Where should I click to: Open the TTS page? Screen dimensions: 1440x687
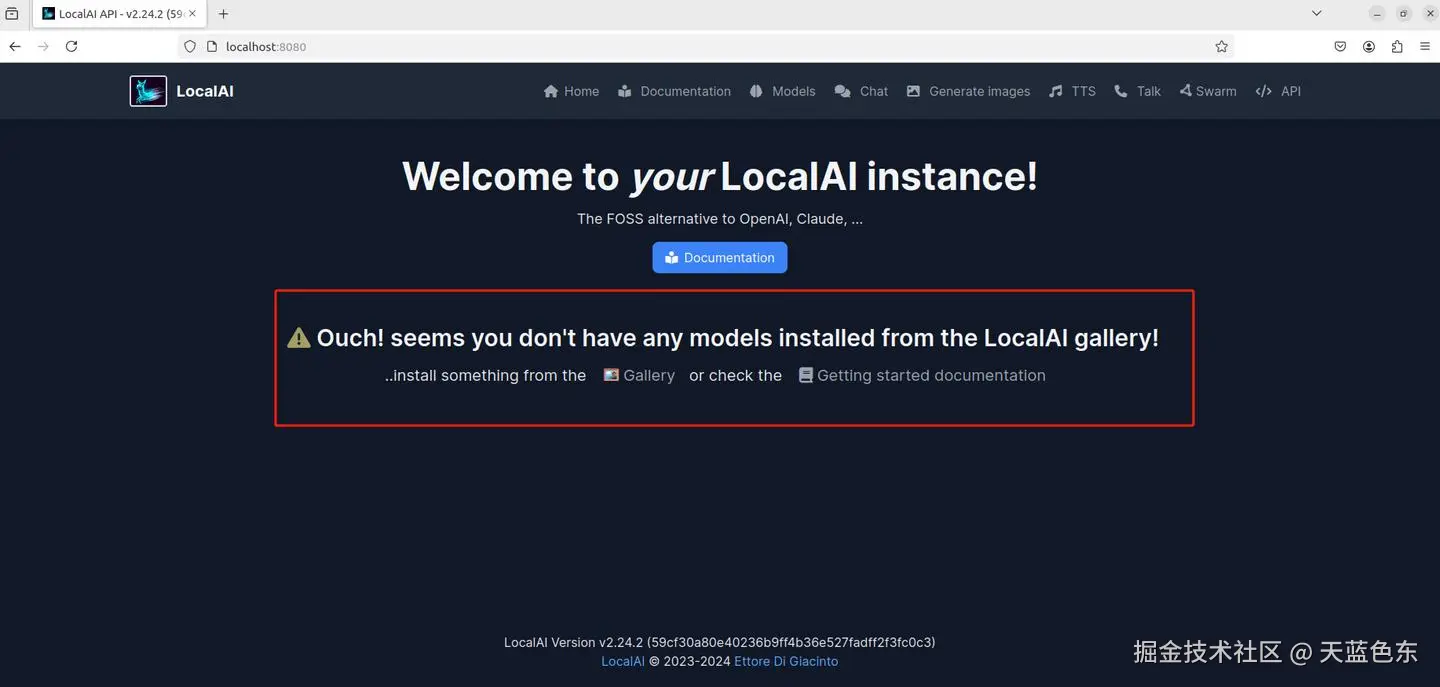pyautogui.click(x=1072, y=91)
